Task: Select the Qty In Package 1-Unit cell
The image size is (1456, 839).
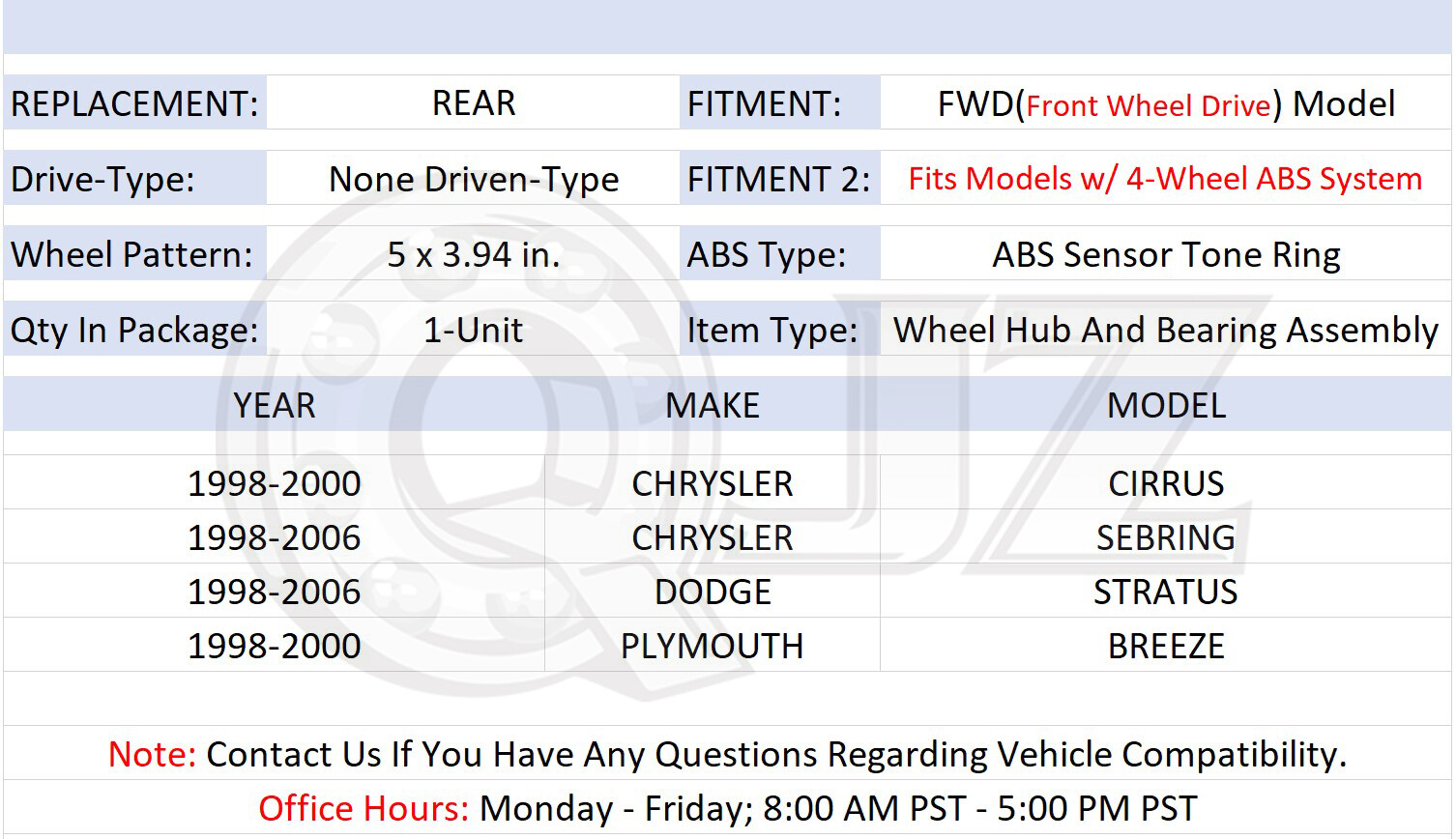Action: 473,330
